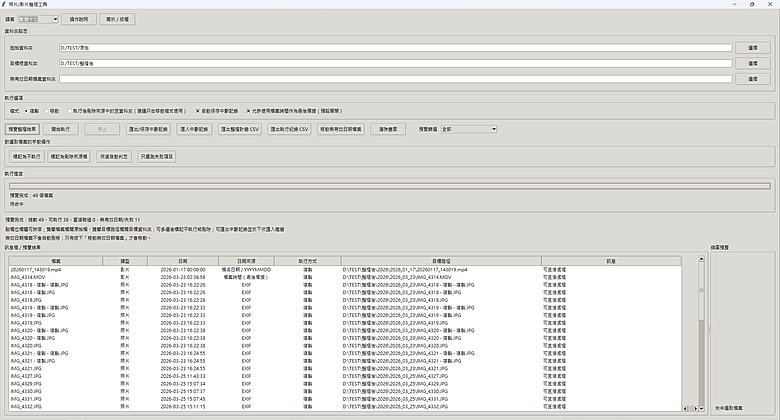Viewport: 780px width, 420px height.
Task: Open the 預覽篩選 dropdown showing 全部
Action: tap(468, 129)
